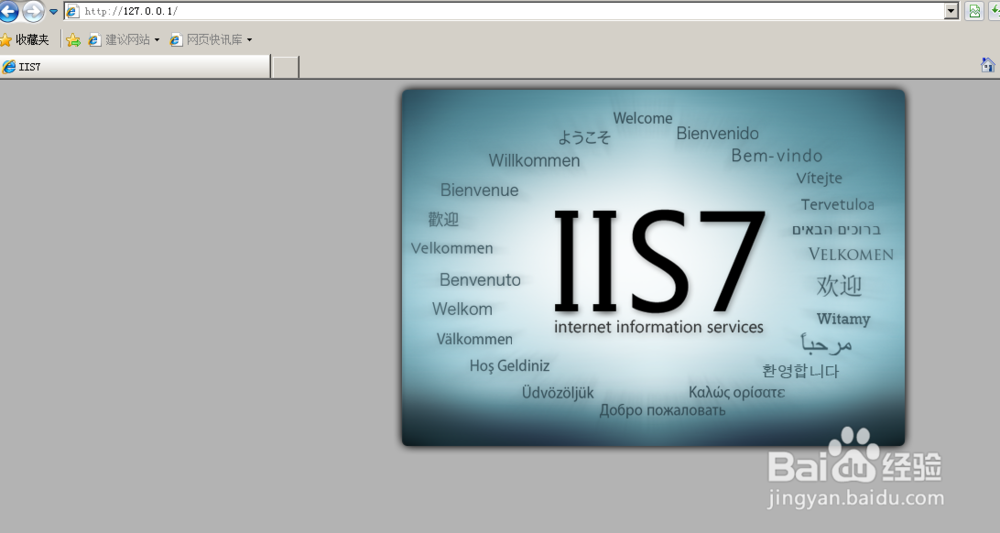Click the Home page icon
This screenshot has height=533, width=1000.
(987, 64)
